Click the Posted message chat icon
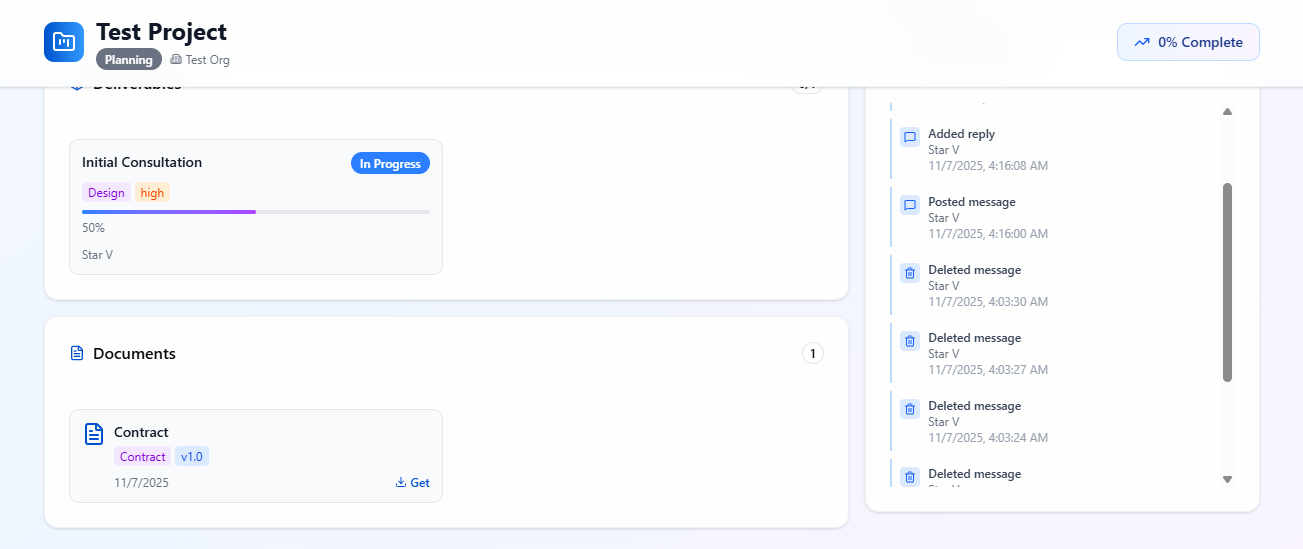Viewport: 1303px width, 549px height. pyautogui.click(x=910, y=205)
